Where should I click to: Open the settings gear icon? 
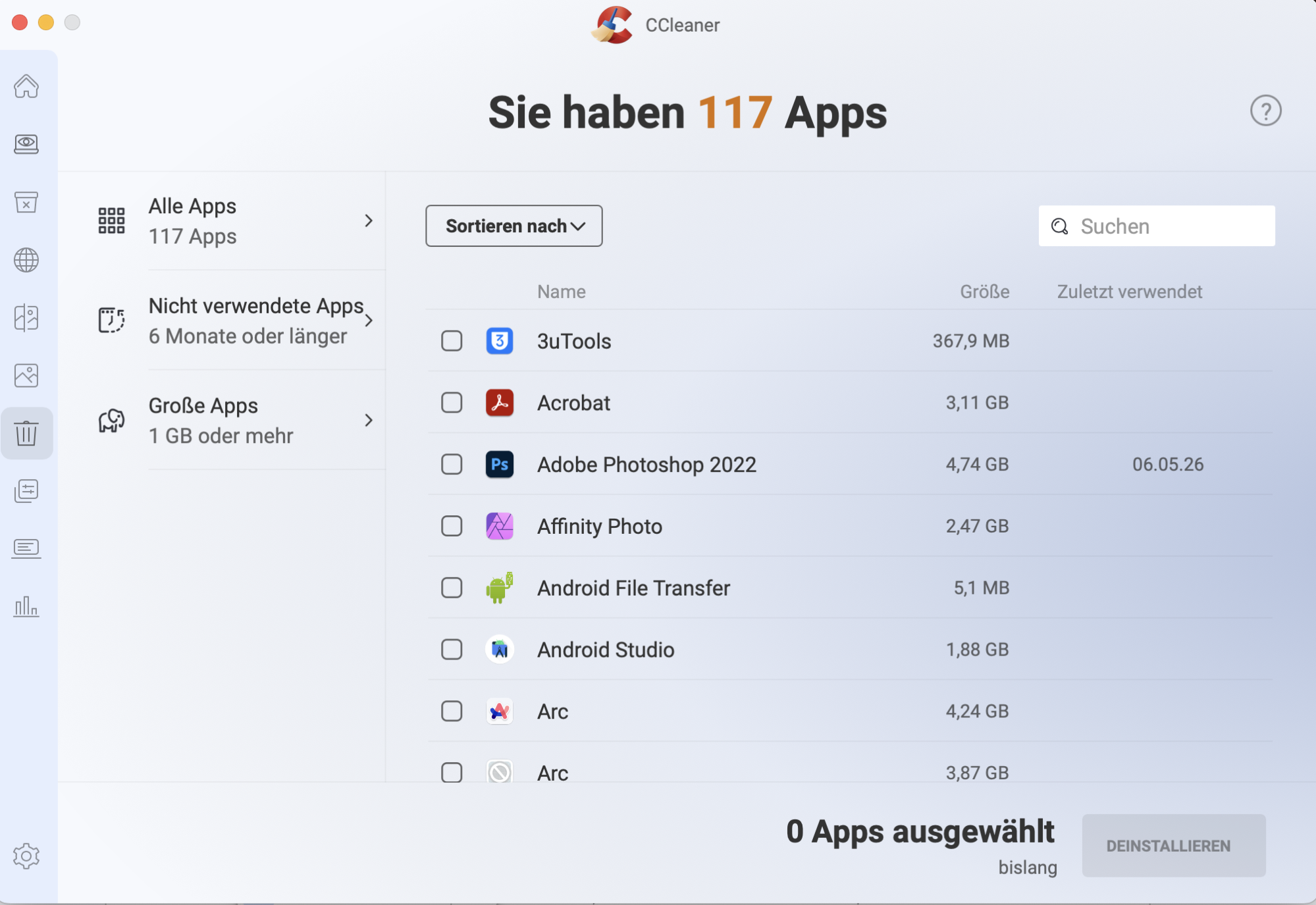(26, 856)
